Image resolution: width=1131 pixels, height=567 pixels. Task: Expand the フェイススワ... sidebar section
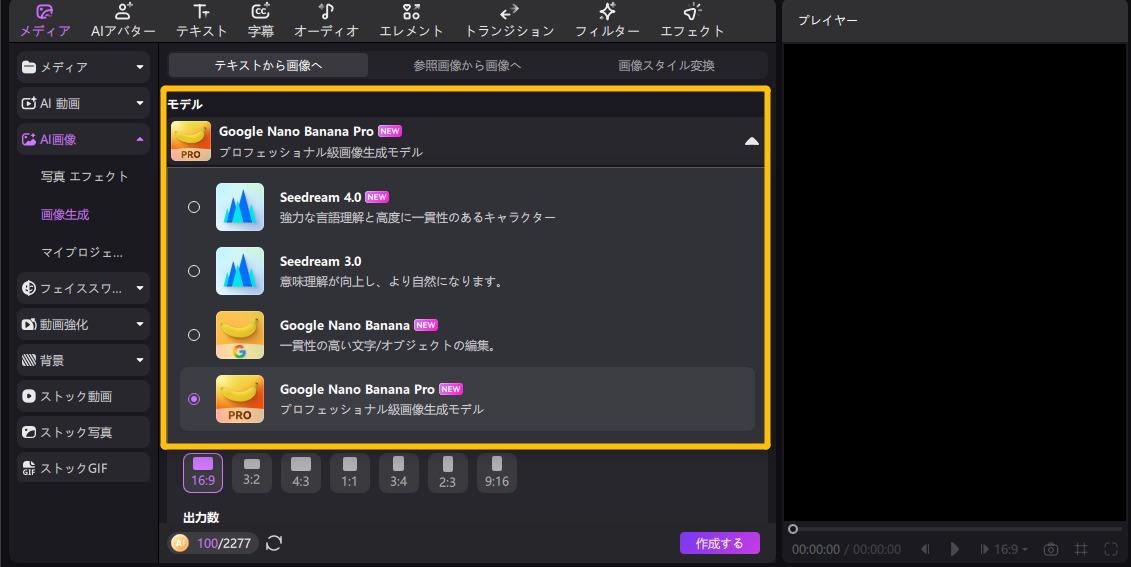coord(140,288)
